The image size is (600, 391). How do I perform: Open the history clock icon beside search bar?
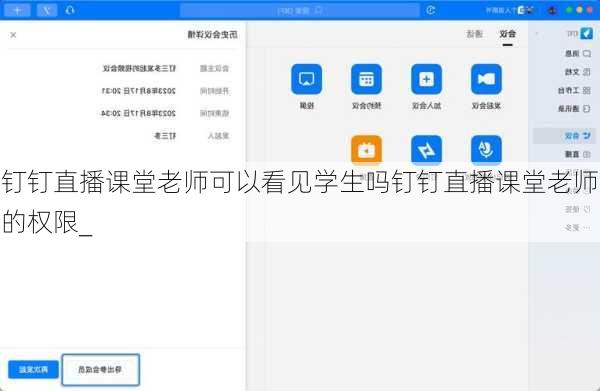tap(430, 10)
